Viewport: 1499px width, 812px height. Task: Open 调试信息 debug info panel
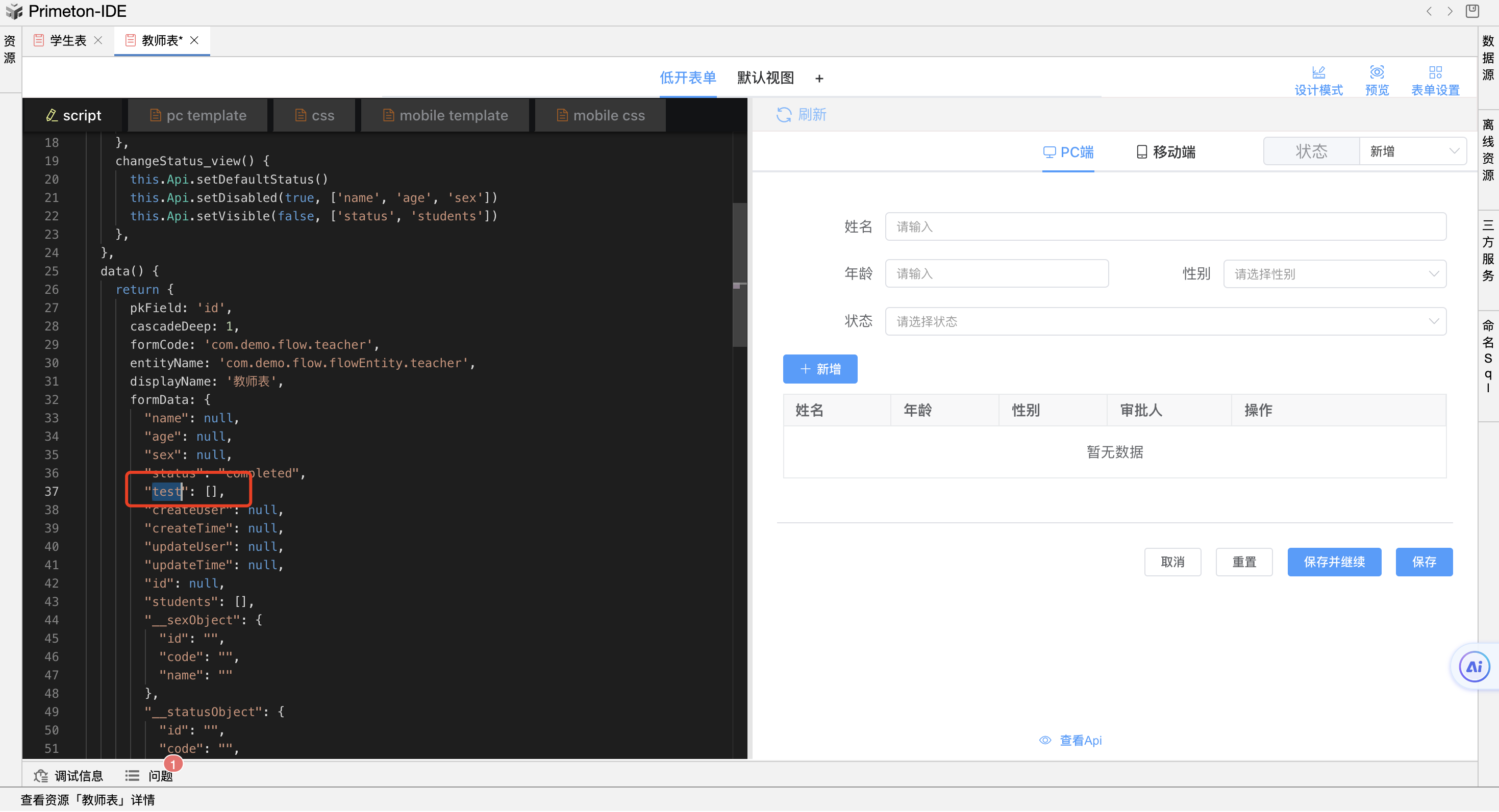(69, 776)
